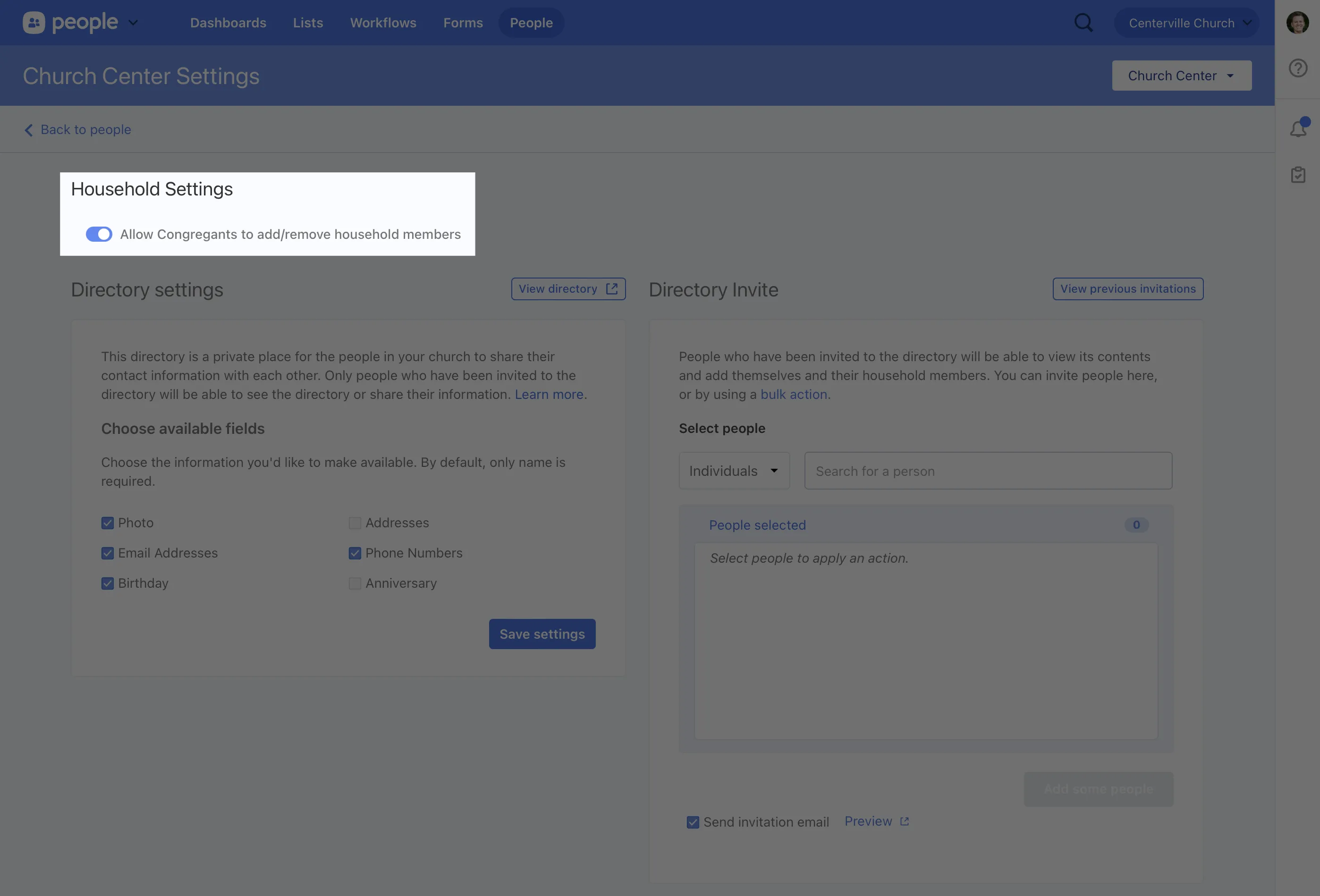
Task: Click the People app logo icon
Action: tap(34, 23)
